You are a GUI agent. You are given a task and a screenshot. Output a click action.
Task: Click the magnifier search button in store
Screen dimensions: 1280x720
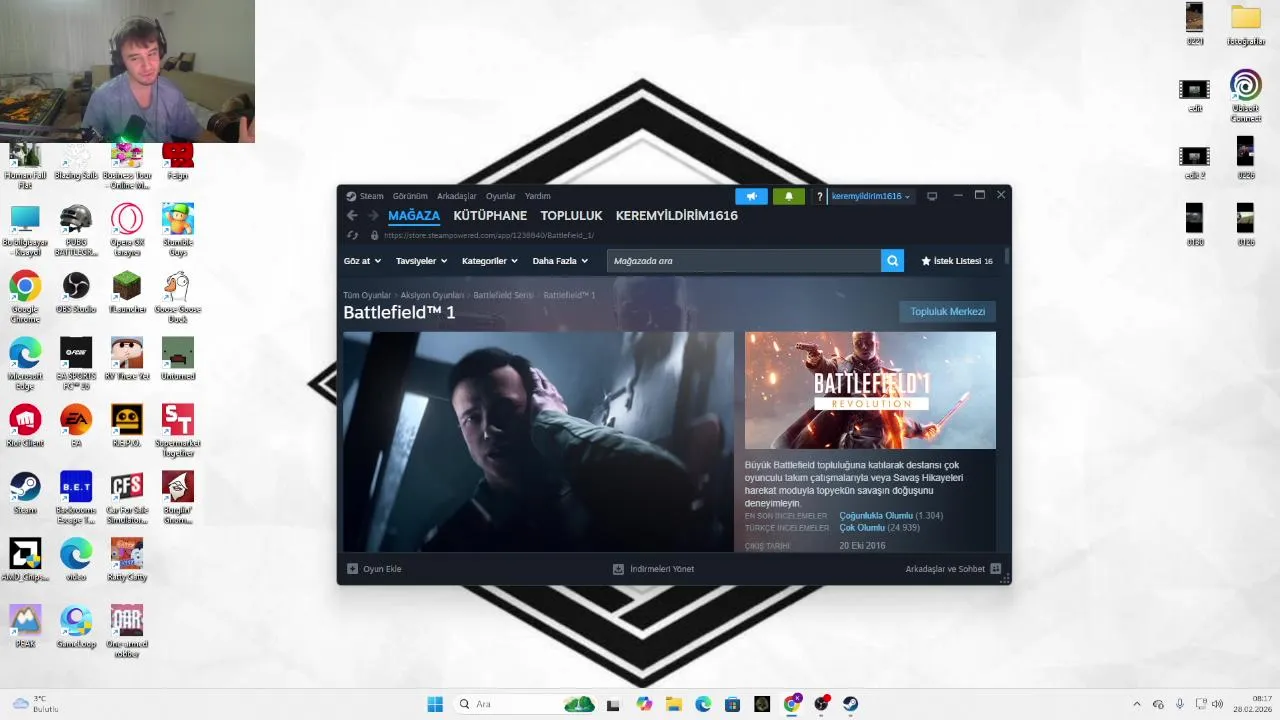point(892,261)
